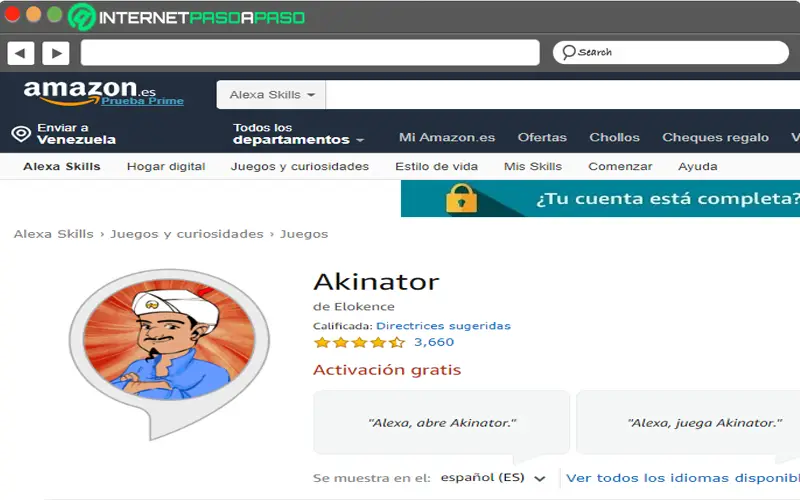Screen dimensions: 800x500
Task: Click the browser address bar field
Action: 310,53
